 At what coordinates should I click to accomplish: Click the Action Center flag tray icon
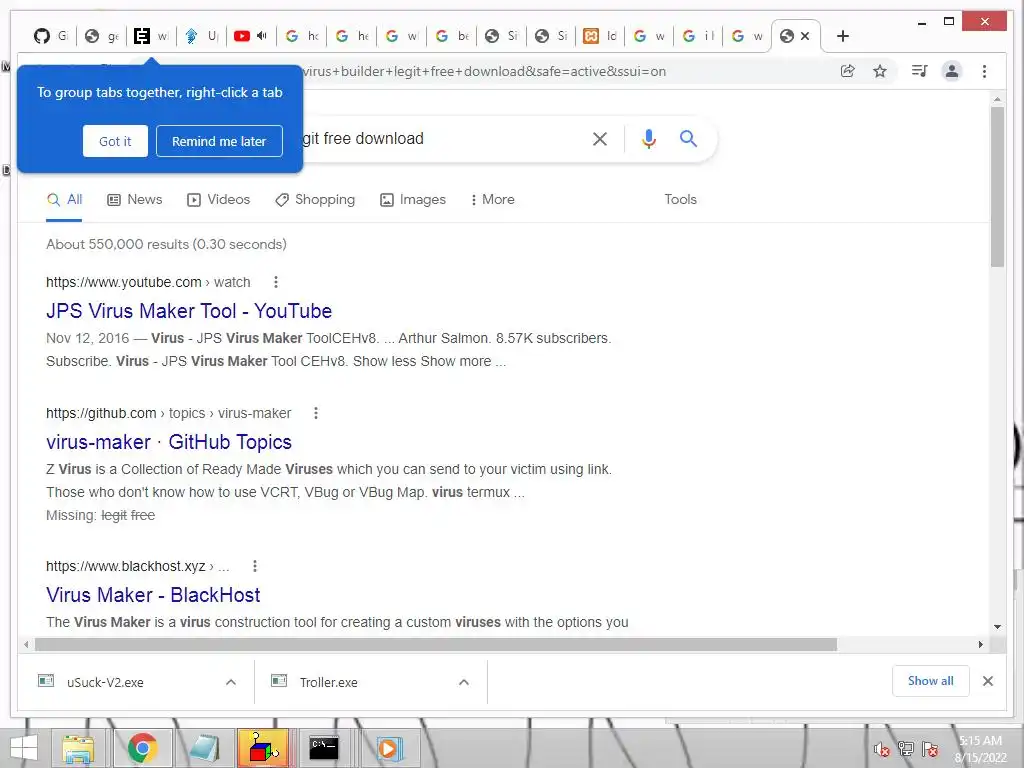pos(930,749)
